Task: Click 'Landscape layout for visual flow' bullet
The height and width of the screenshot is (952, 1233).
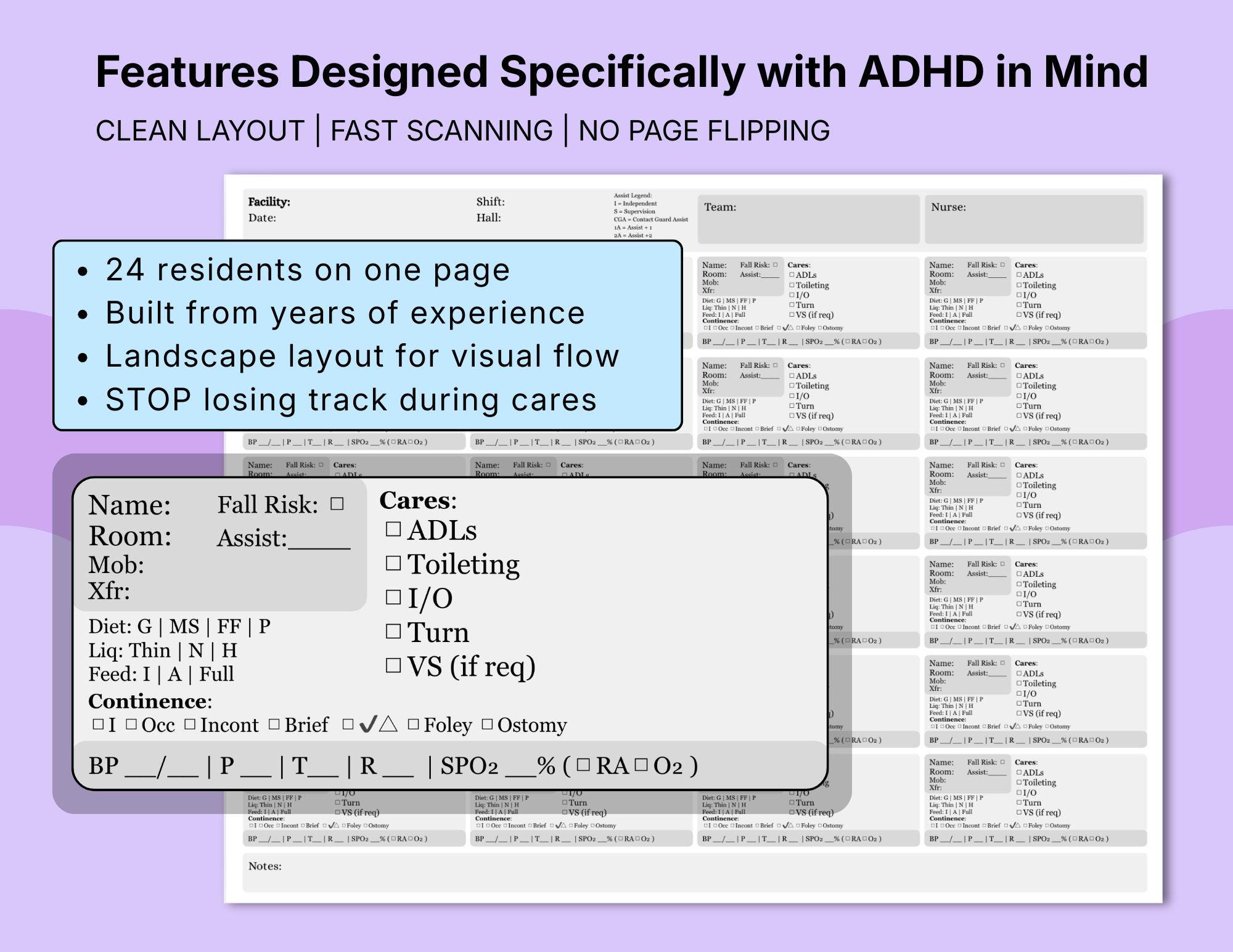Action: point(362,356)
